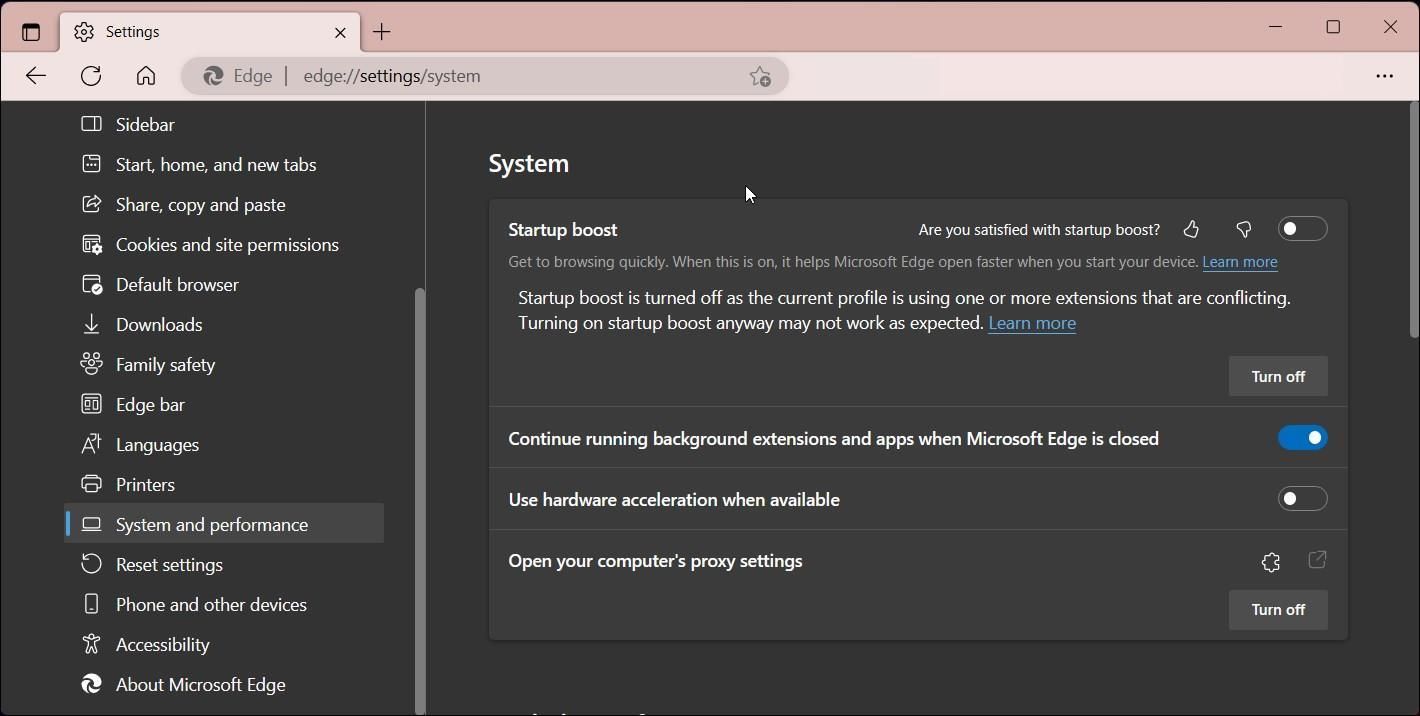Click the Turn off button under Startup boost
This screenshot has height=716, width=1420.
click(x=1277, y=376)
